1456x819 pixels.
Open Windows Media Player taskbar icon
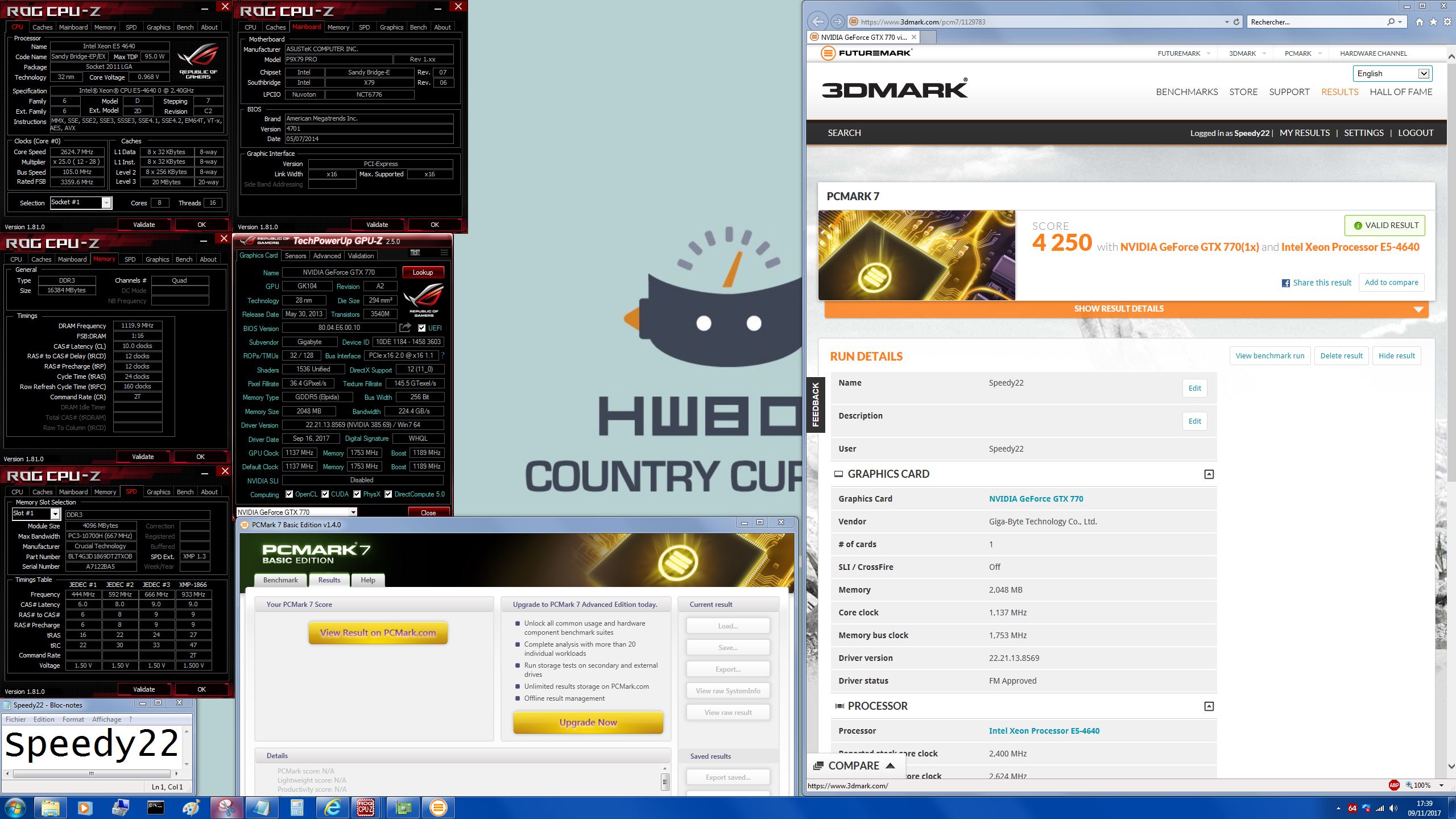click(x=85, y=807)
